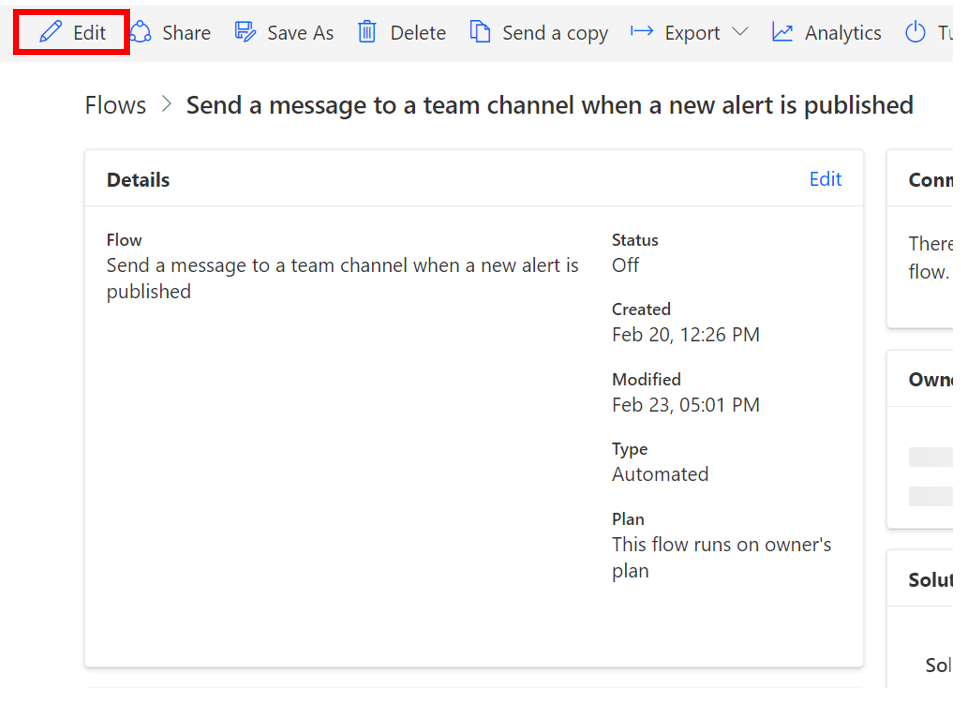
Task: Click the Solutions card heading
Action: [x=930, y=580]
